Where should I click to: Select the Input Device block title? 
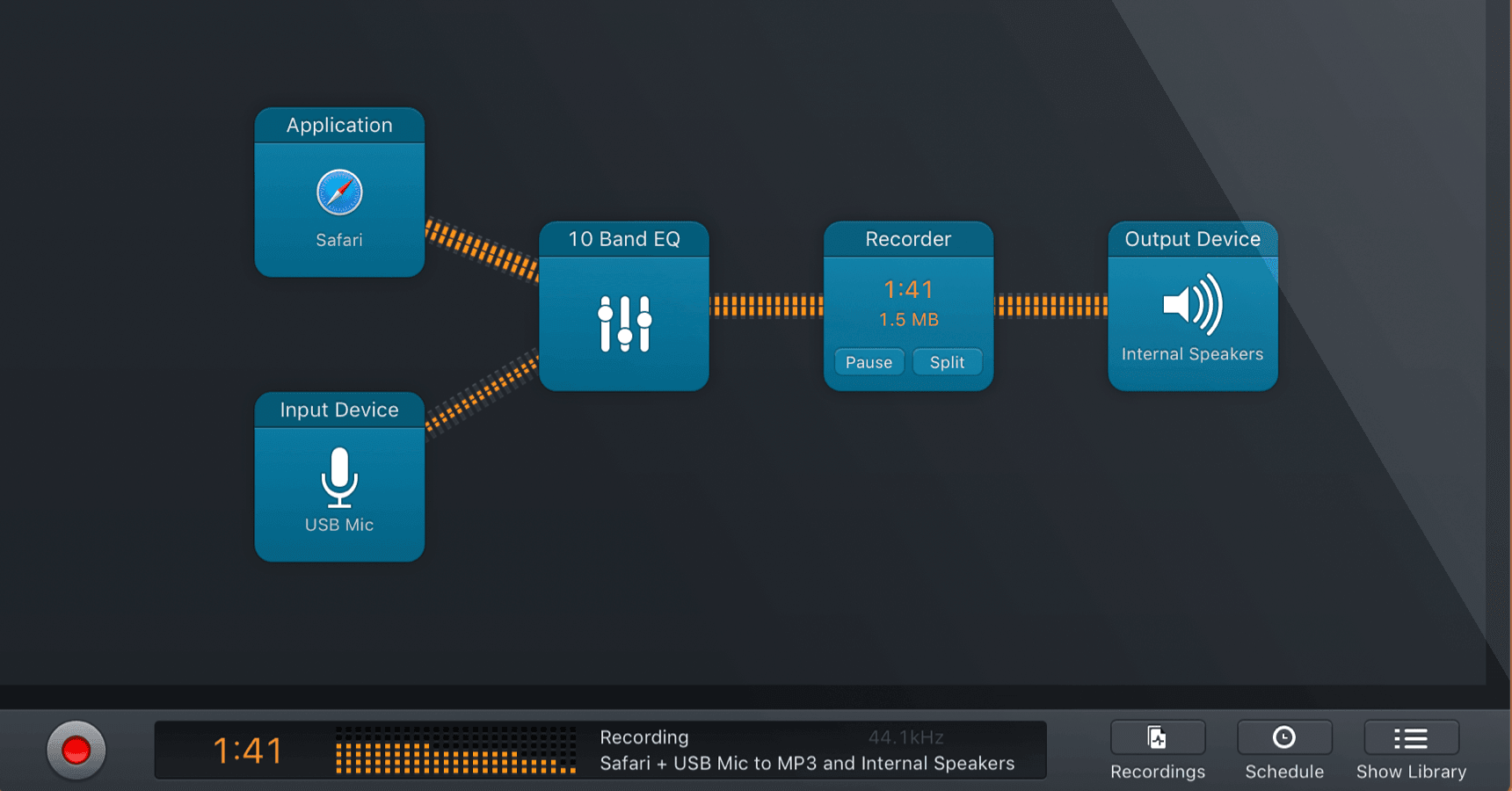click(x=339, y=410)
